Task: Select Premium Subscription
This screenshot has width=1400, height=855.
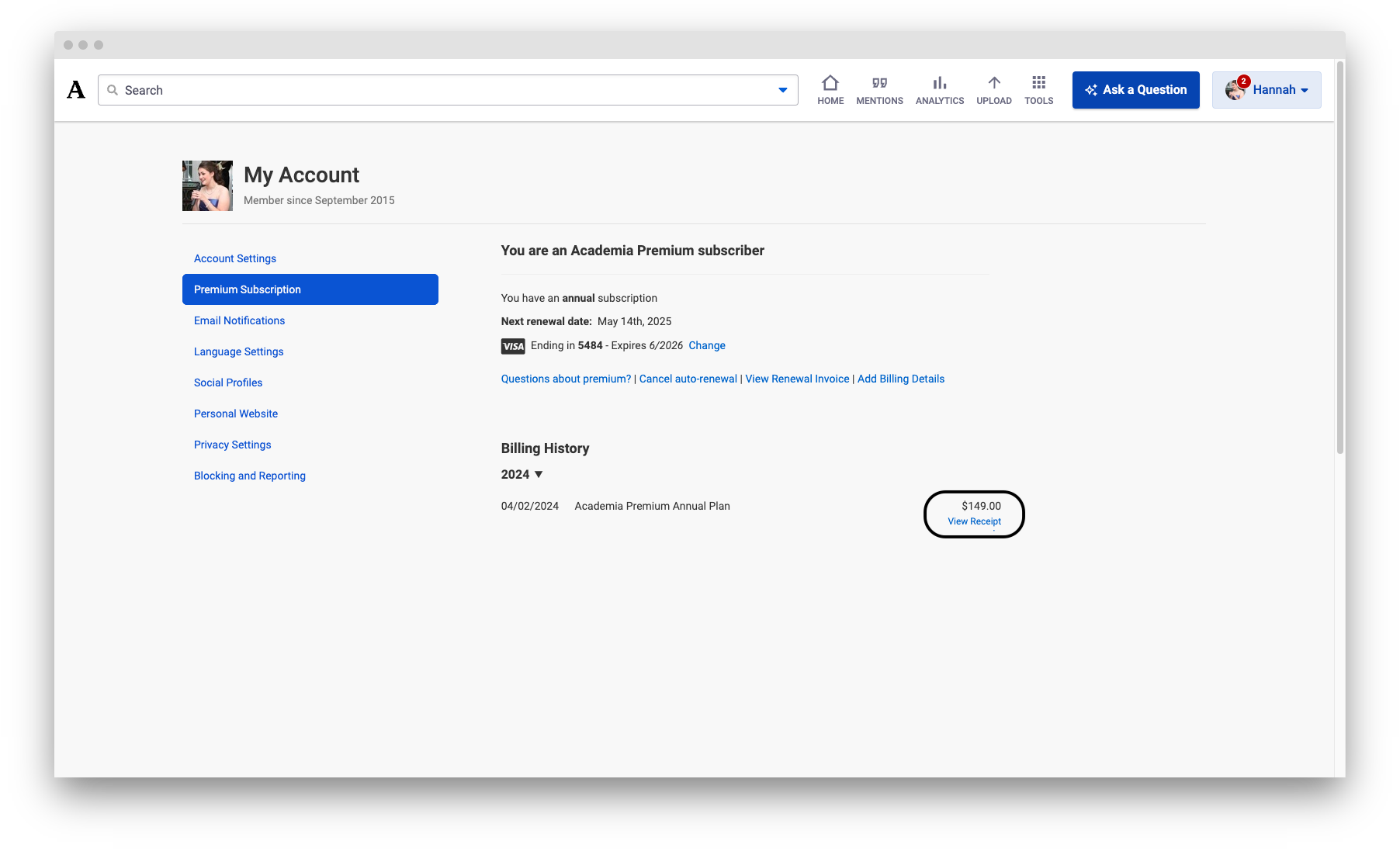Action: [310, 289]
